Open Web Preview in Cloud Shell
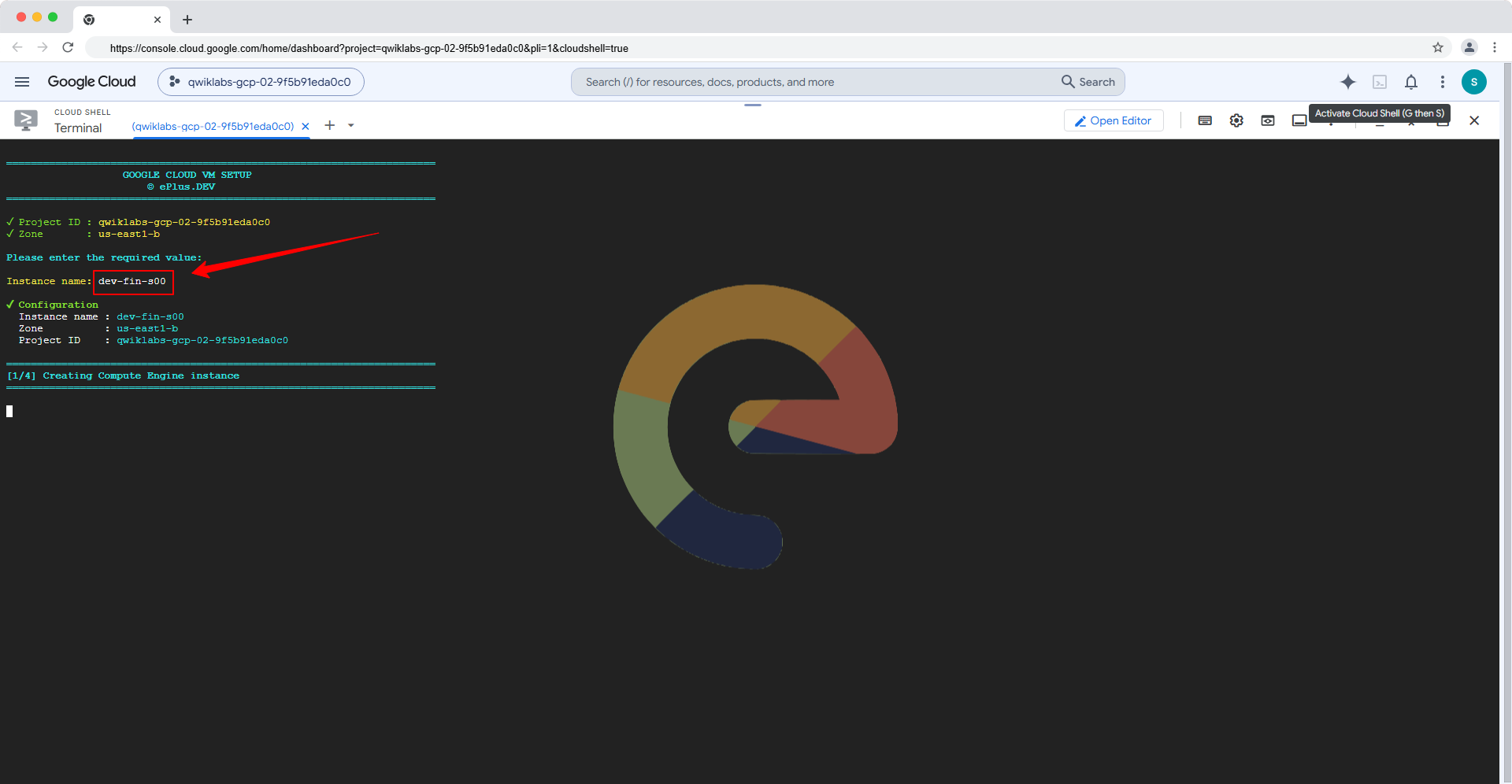 [1268, 120]
